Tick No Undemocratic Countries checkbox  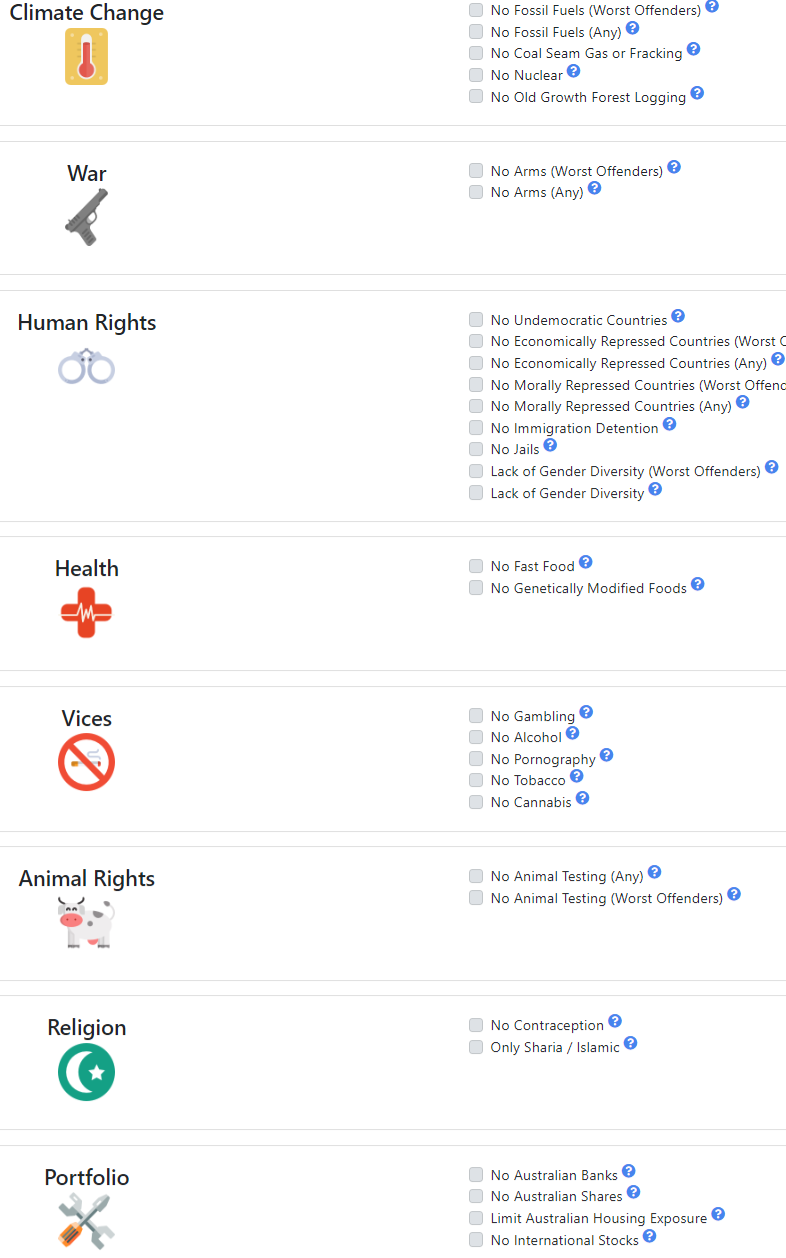pyautogui.click(x=476, y=320)
